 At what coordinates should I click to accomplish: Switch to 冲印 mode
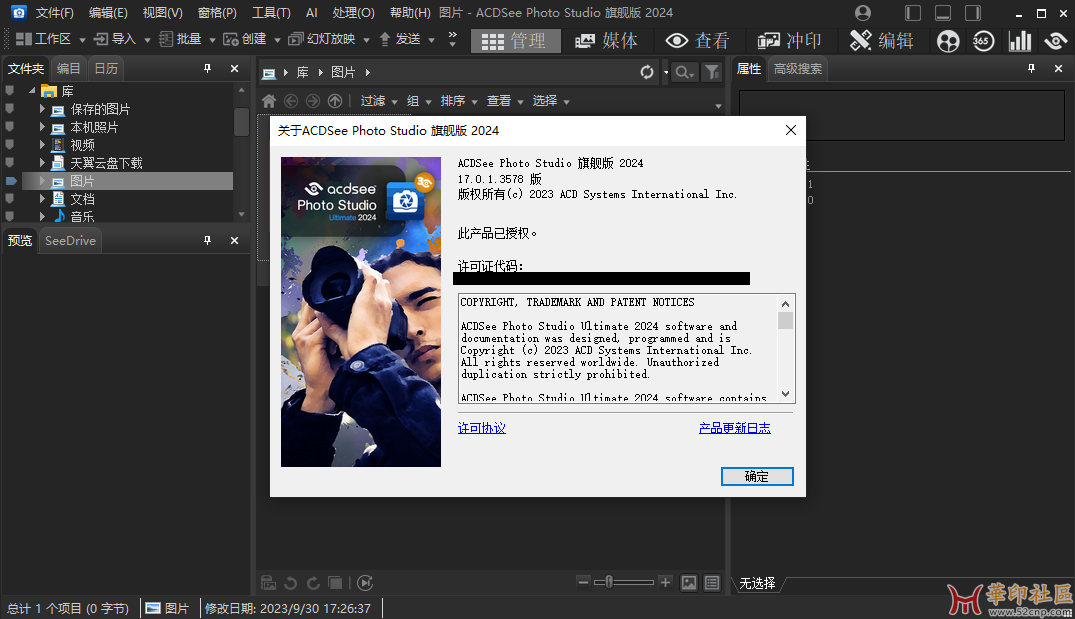(x=789, y=41)
